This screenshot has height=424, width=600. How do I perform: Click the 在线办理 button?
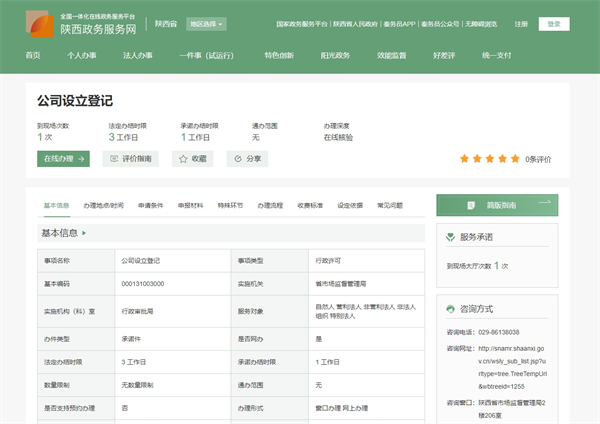pos(64,159)
